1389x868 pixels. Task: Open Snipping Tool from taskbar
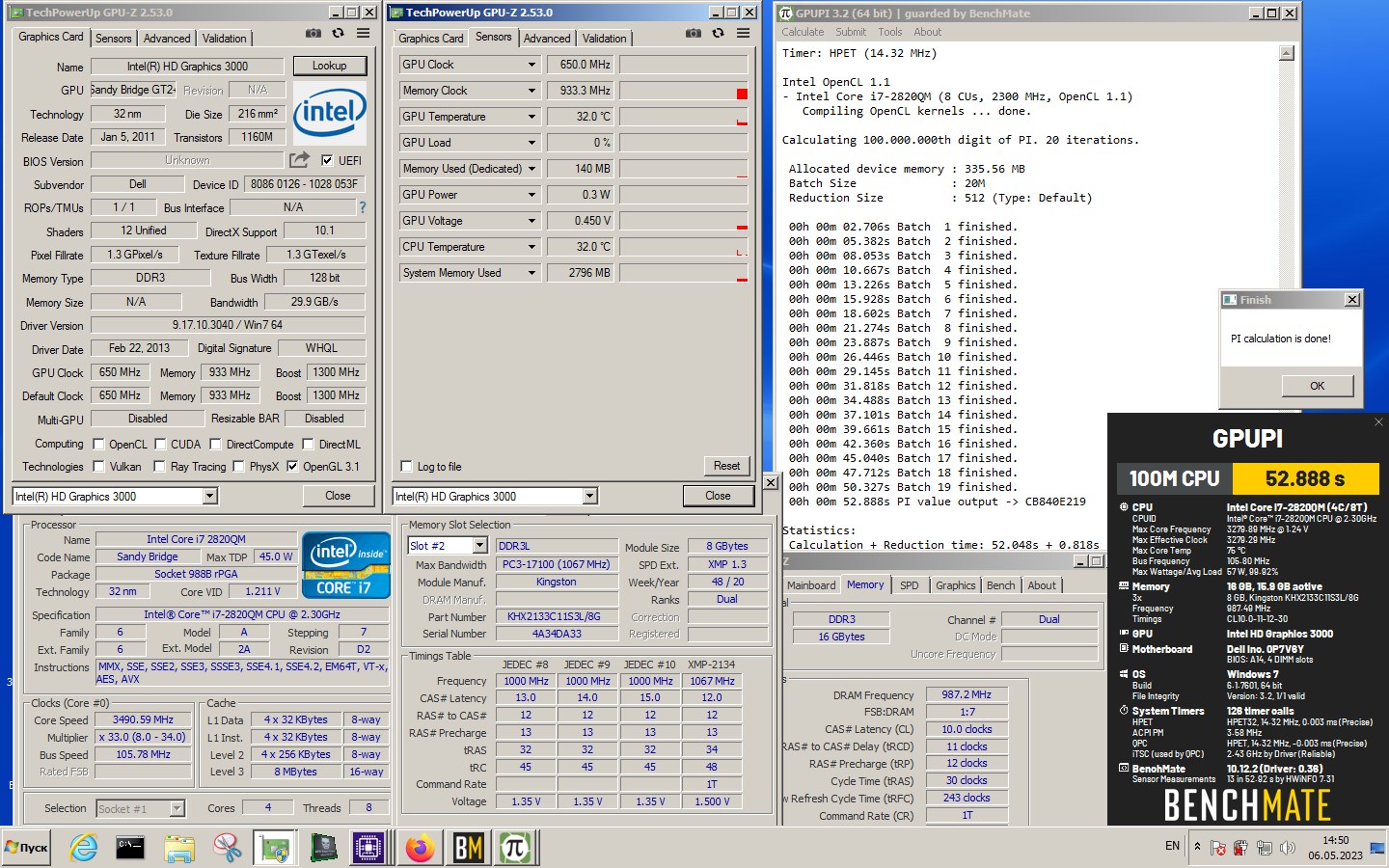point(228,848)
